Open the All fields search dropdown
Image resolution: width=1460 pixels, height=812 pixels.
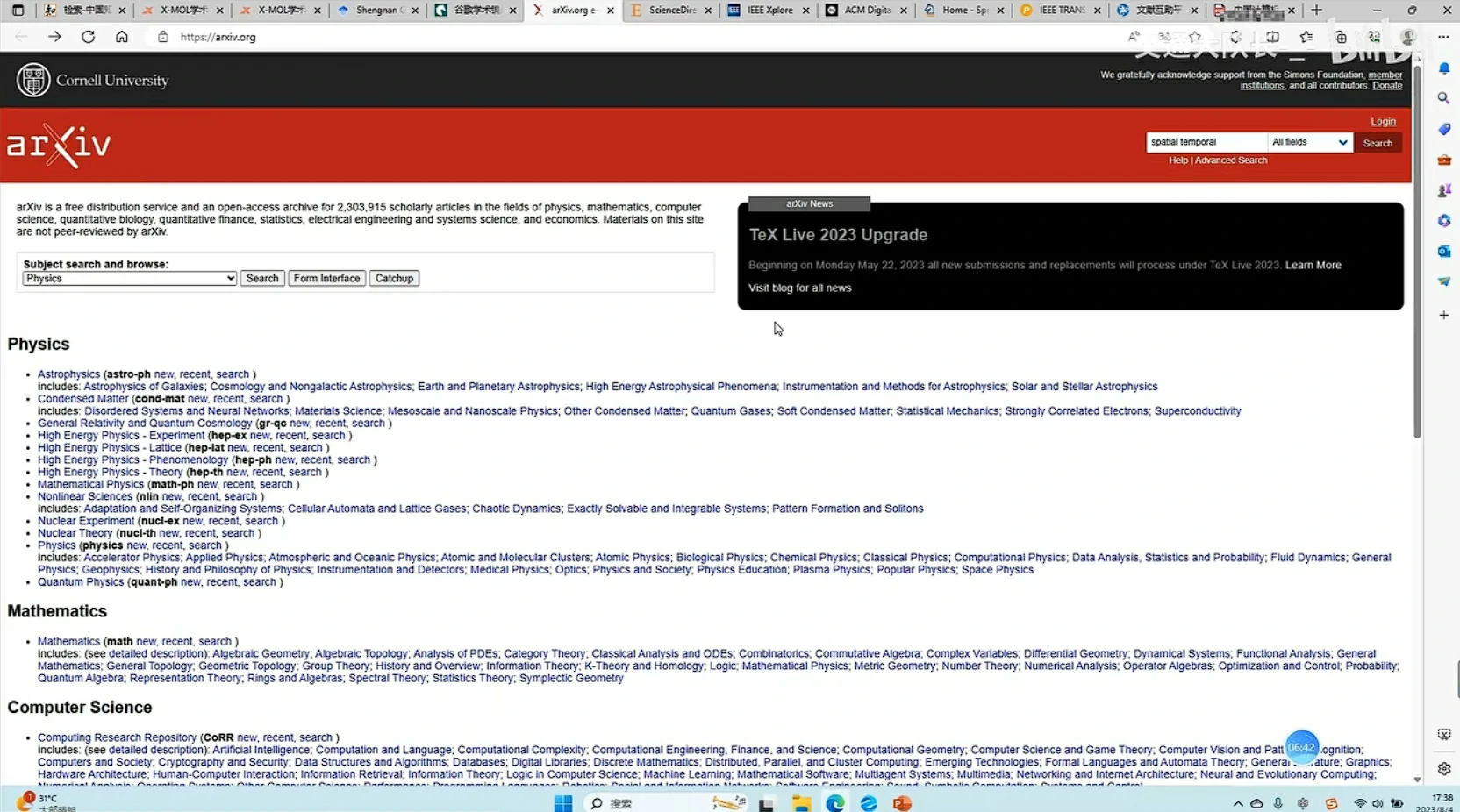(x=1309, y=142)
